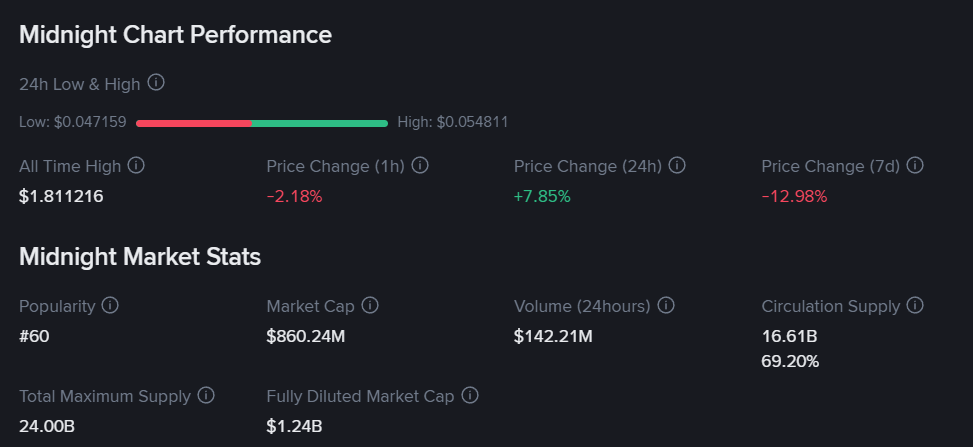Click the Midnight Market Stats heading
The width and height of the screenshot is (973, 447).
pyautogui.click(x=140, y=257)
